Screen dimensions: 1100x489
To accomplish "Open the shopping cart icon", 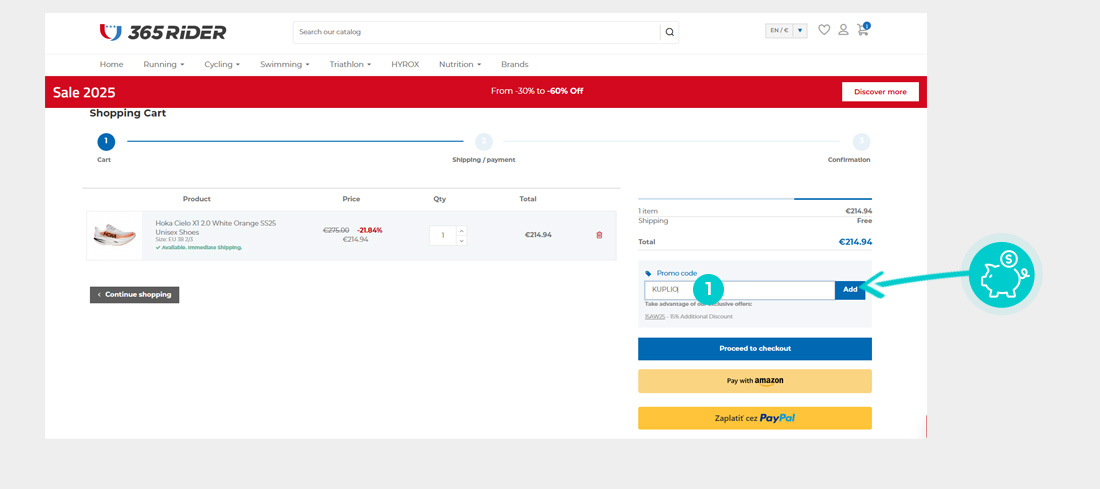I will pyautogui.click(x=862, y=30).
